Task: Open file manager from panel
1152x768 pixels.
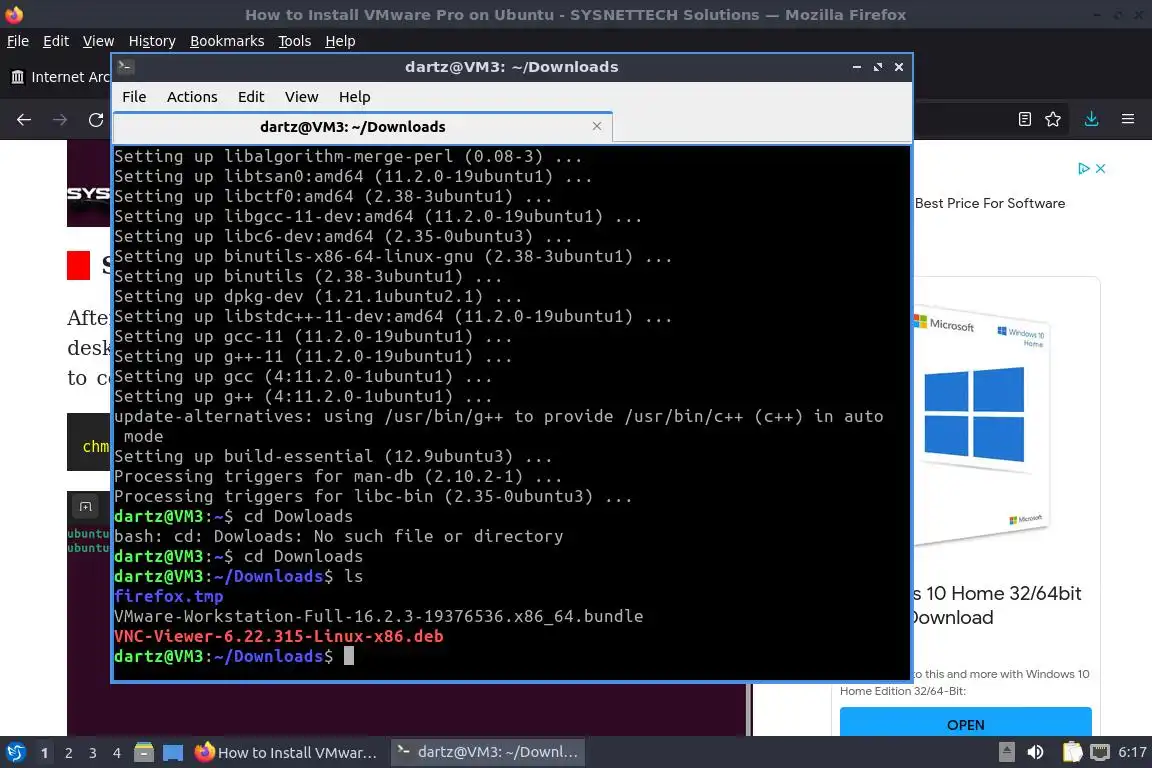Action: click(x=144, y=752)
